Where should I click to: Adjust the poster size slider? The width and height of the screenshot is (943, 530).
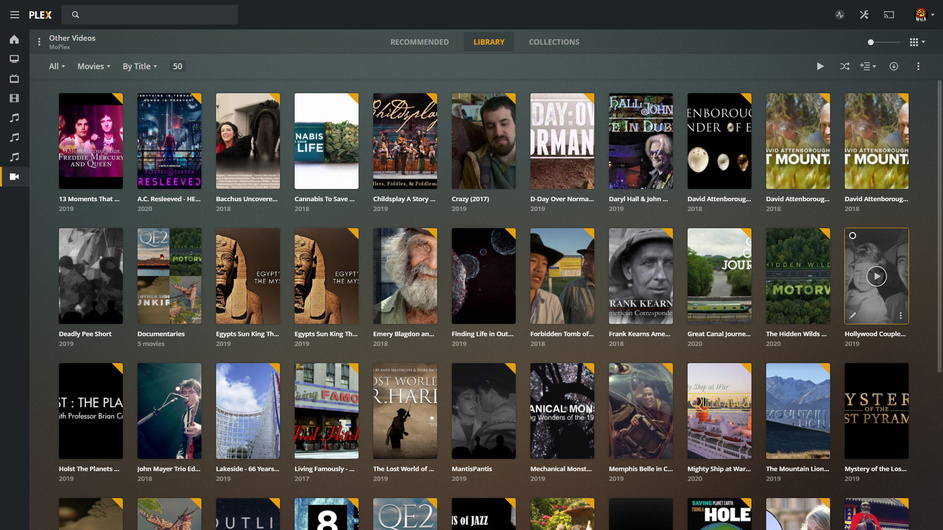883,42
